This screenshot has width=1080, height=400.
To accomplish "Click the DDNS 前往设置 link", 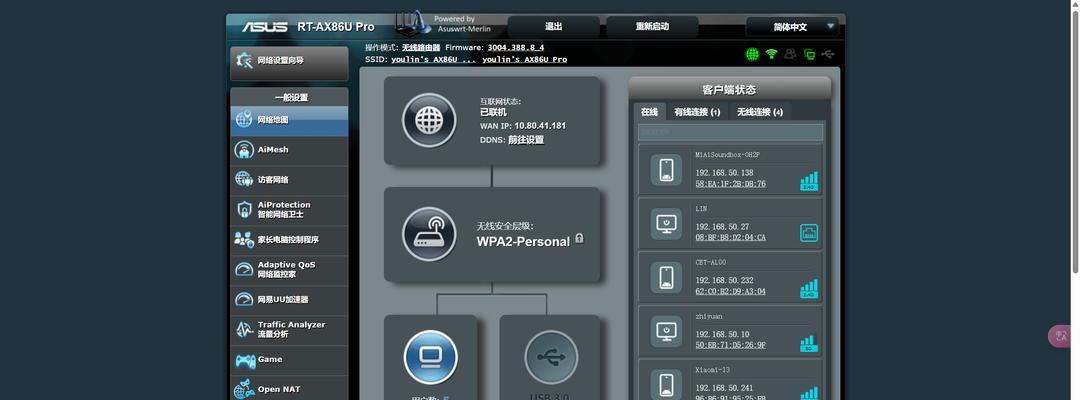I will point(526,140).
